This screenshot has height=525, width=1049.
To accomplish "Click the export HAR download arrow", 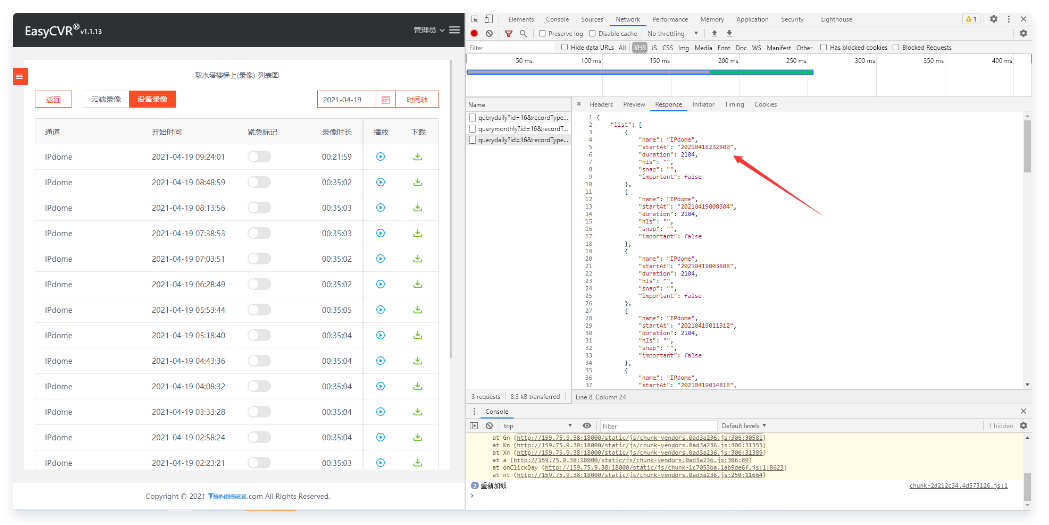I will (x=729, y=33).
